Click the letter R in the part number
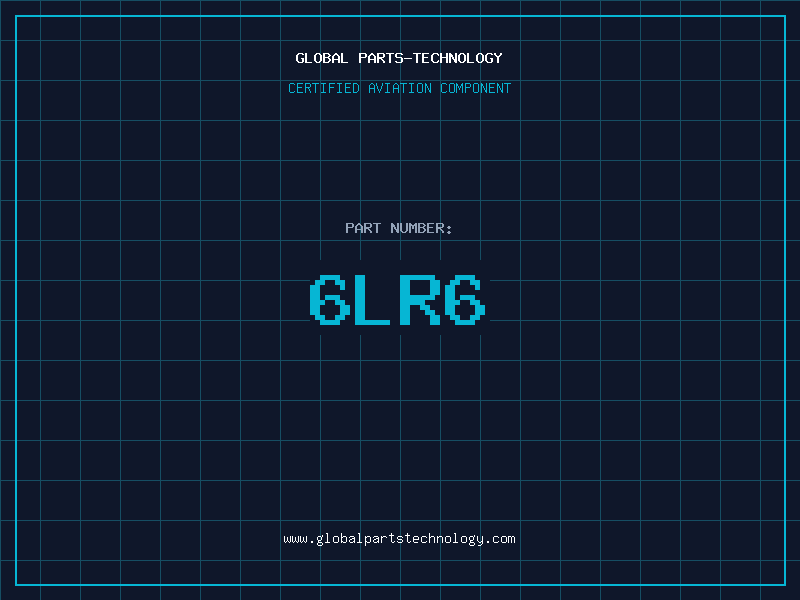The height and width of the screenshot is (600, 800). (x=420, y=299)
